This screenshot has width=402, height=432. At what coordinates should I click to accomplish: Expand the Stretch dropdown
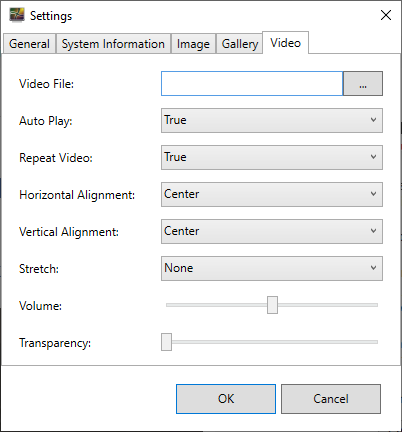click(272, 268)
